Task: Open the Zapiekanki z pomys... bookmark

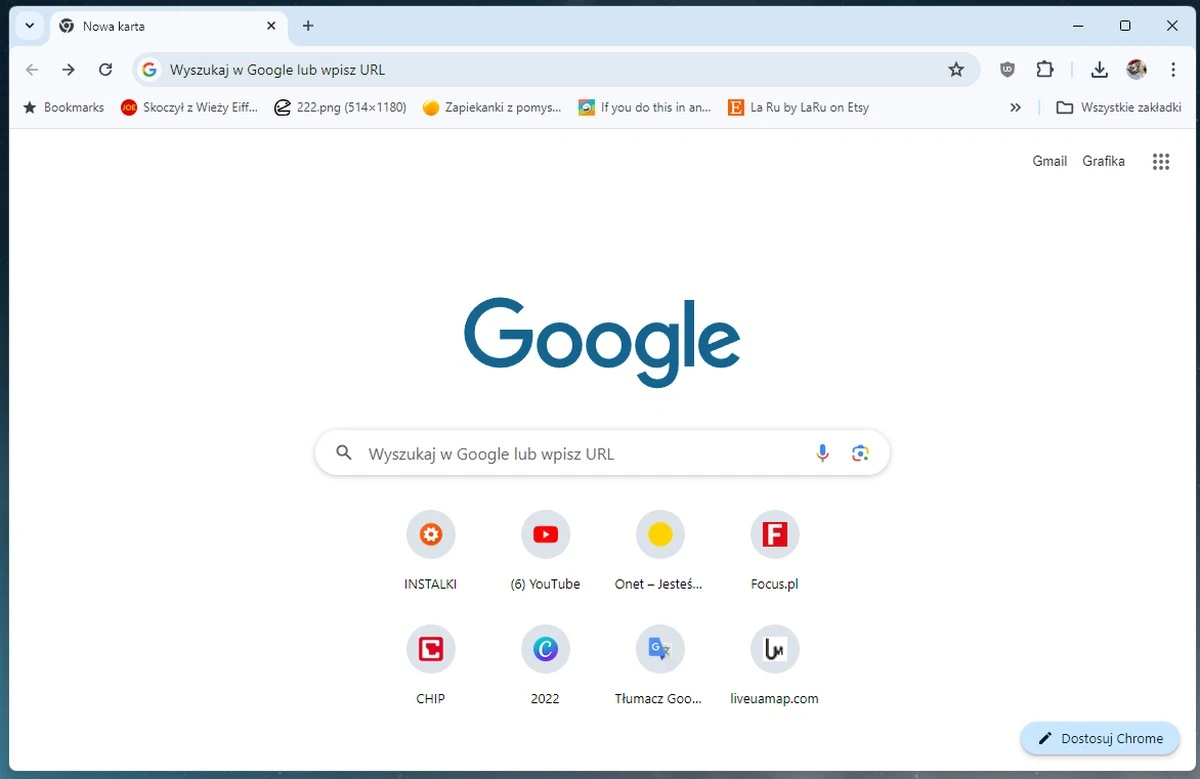Action: tap(492, 107)
